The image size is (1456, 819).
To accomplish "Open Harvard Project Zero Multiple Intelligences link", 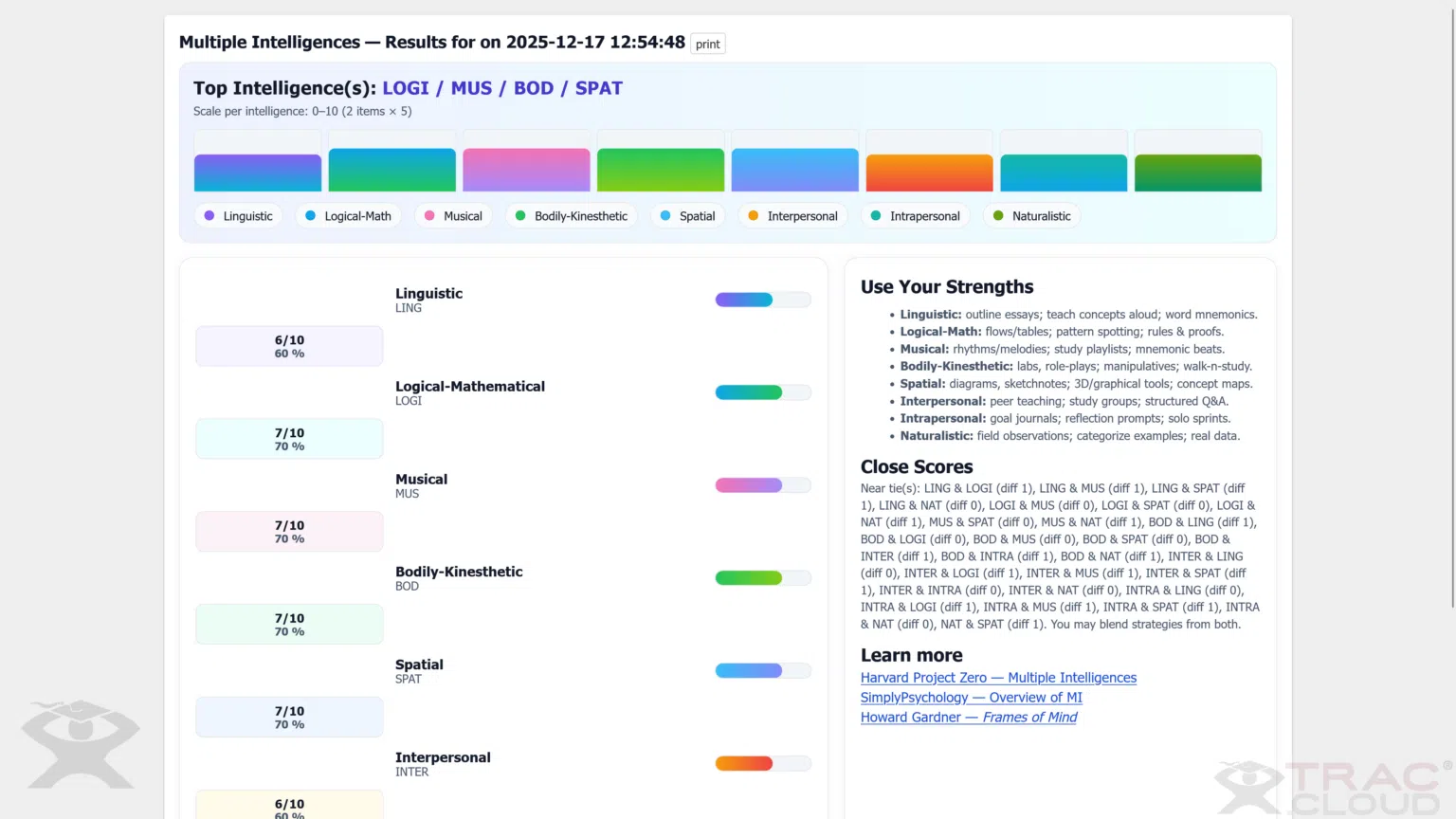I will click(998, 678).
